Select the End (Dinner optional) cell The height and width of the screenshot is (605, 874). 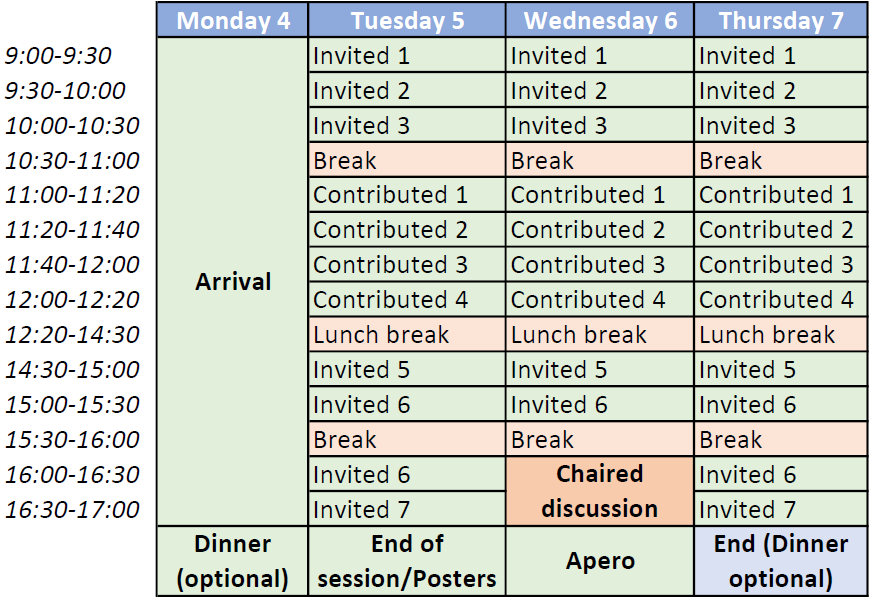coord(781,561)
